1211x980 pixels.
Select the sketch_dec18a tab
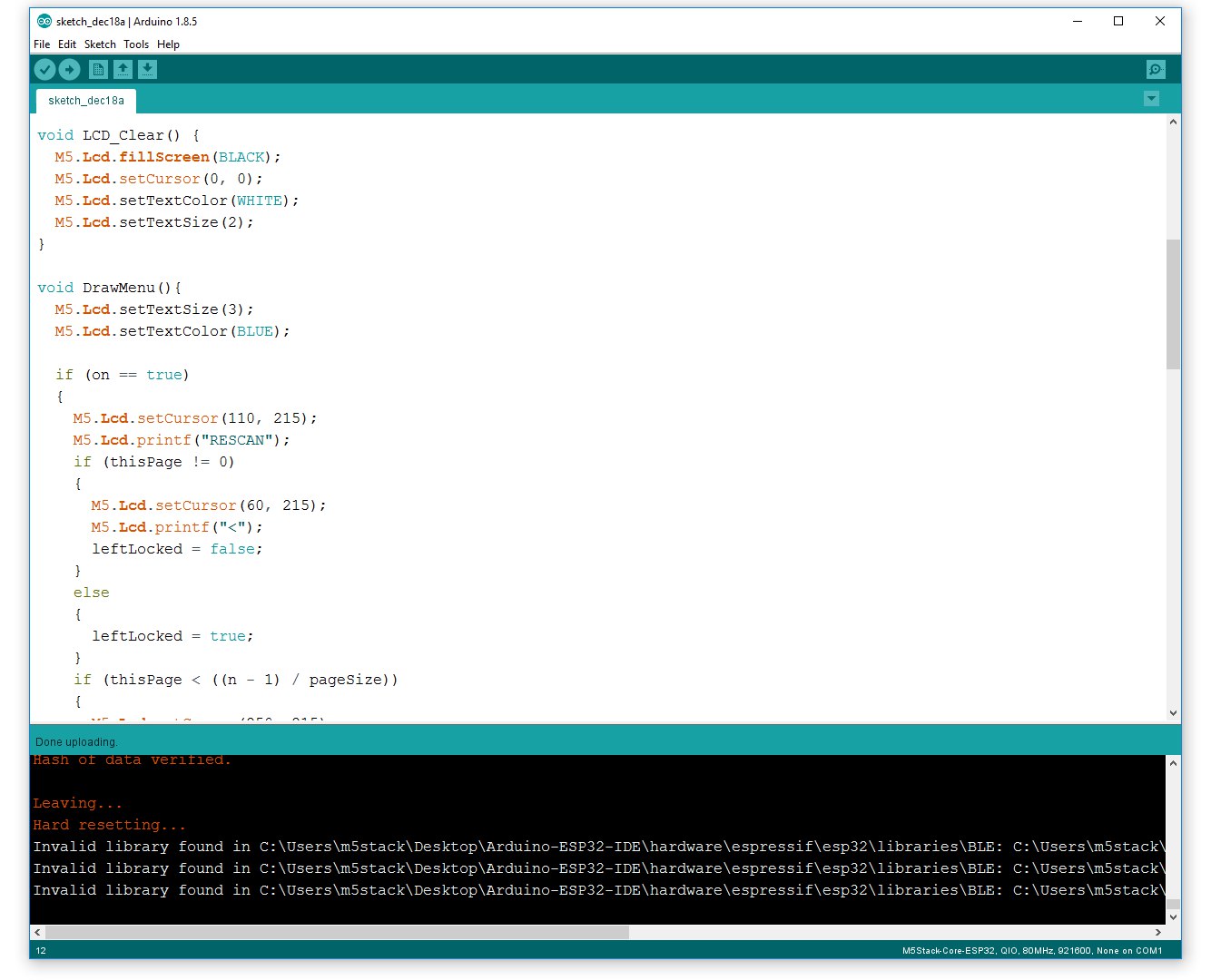click(86, 101)
